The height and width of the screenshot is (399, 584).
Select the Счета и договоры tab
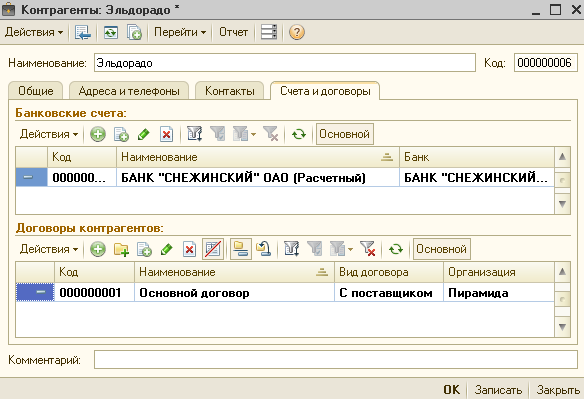tap(325, 91)
